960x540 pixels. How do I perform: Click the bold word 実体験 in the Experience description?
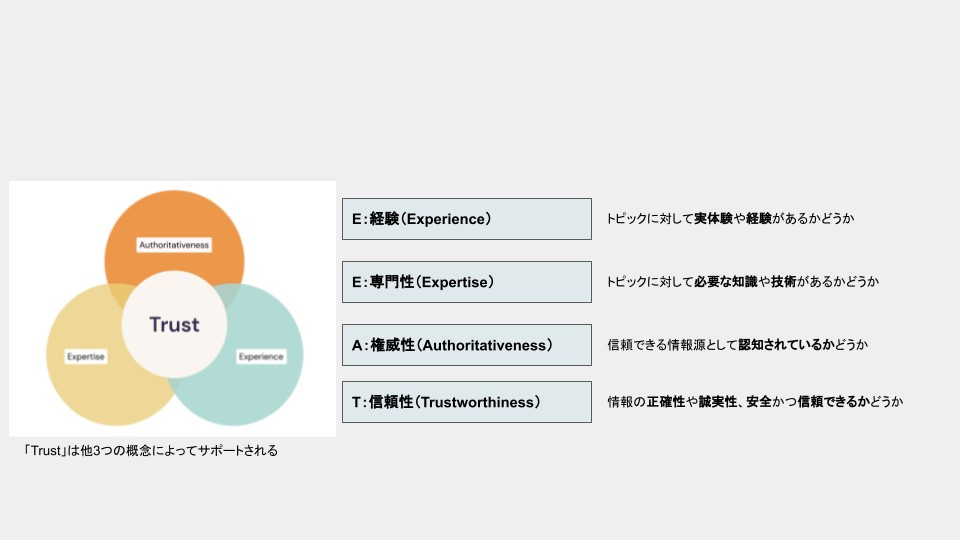pyautogui.click(x=714, y=218)
